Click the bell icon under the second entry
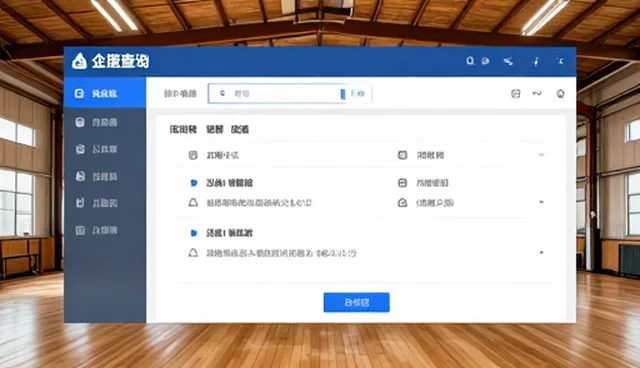 click(x=193, y=203)
